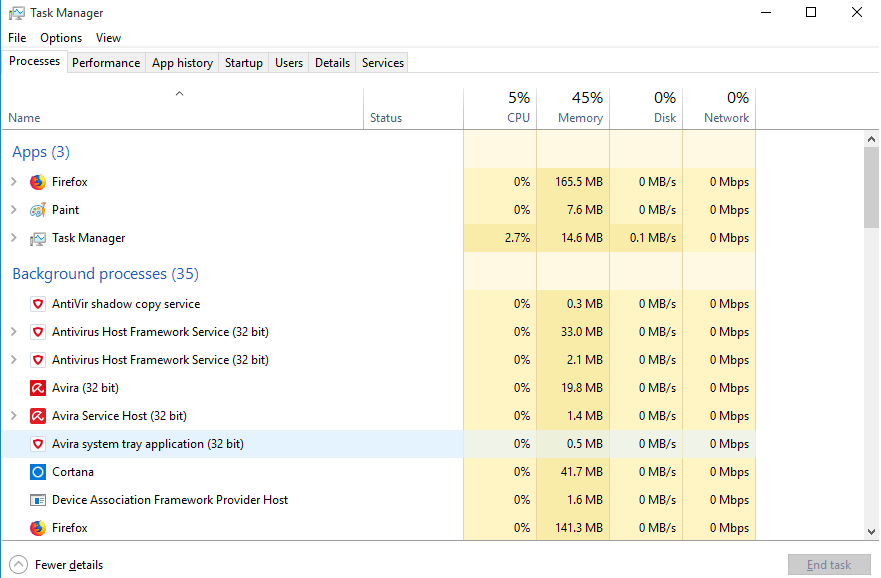Click the scrollbar down arrow

(x=871, y=531)
